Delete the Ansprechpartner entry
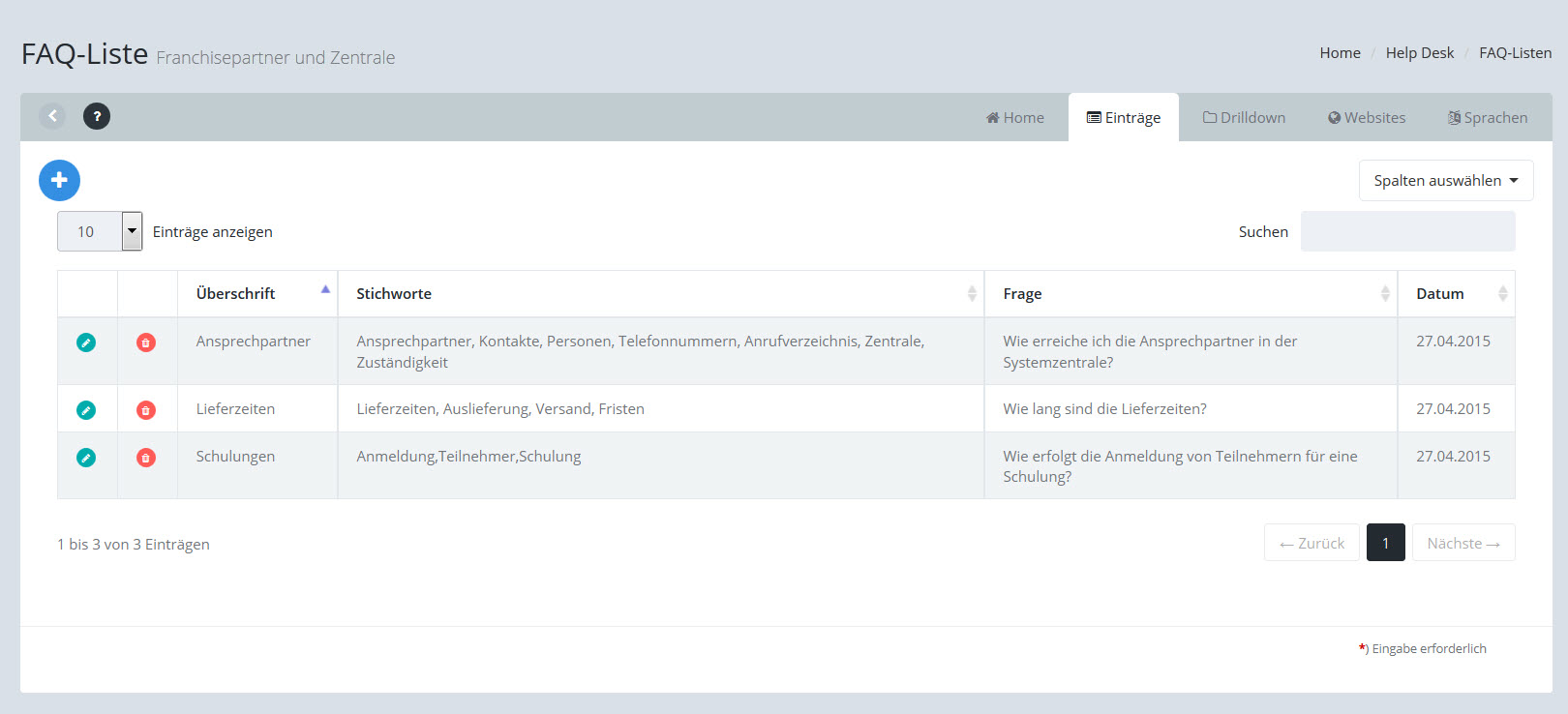 tap(146, 342)
